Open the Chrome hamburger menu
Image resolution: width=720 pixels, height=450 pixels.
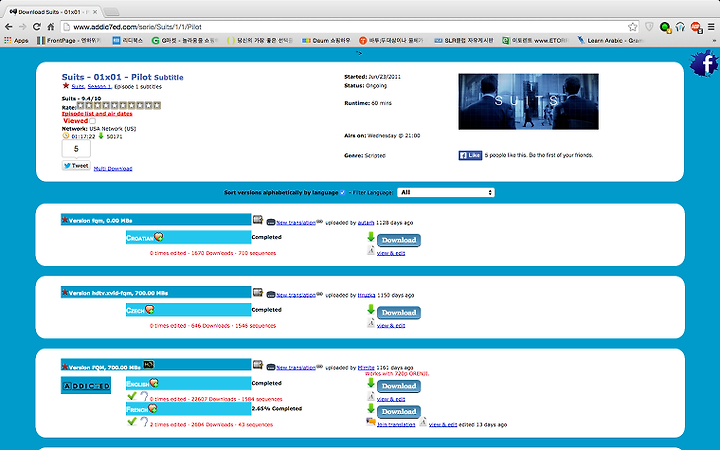pos(711,27)
